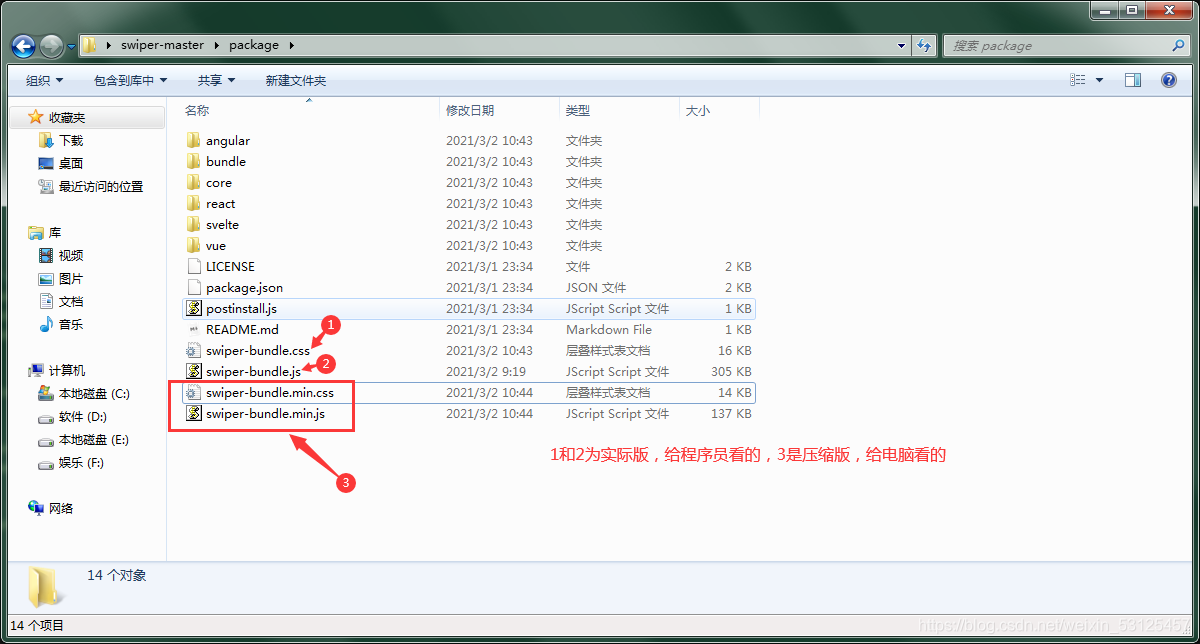1200x644 pixels.
Task: Select the svelte folder icon
Action: coord(194,225)
